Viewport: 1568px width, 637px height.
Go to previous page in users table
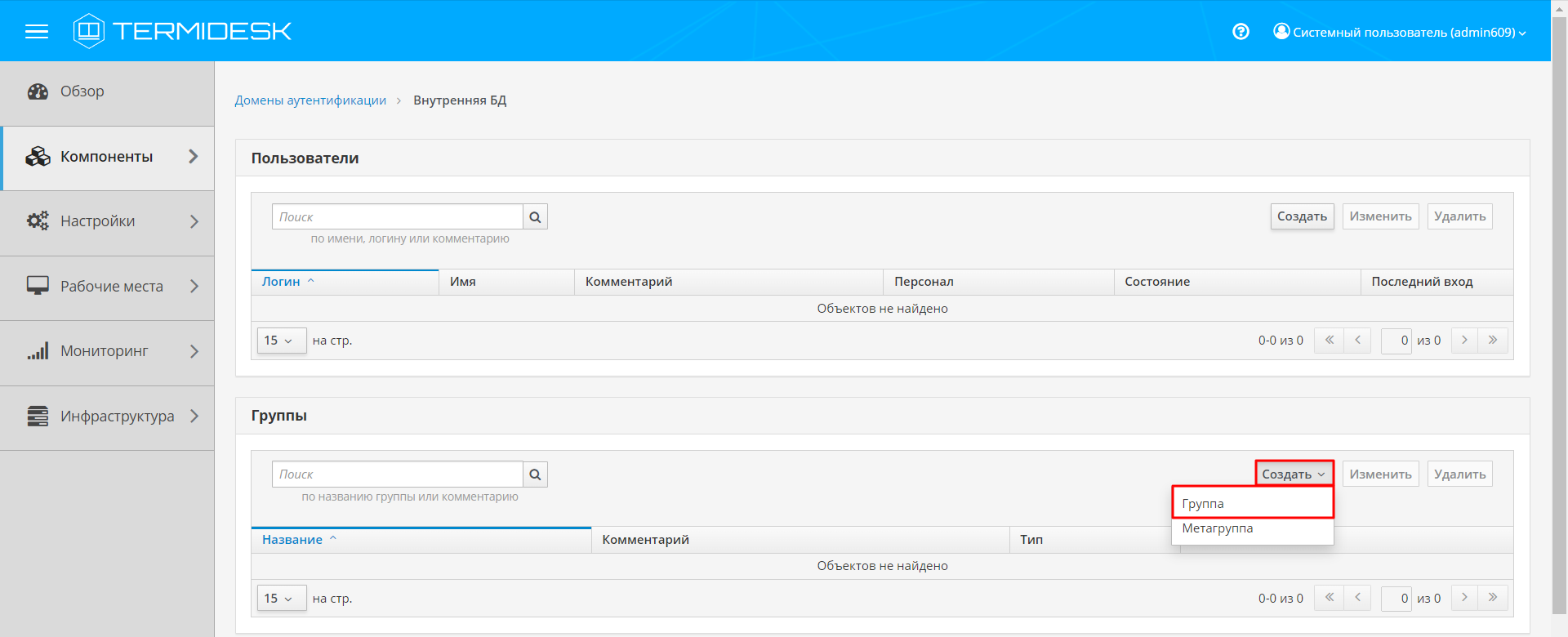1357,341
